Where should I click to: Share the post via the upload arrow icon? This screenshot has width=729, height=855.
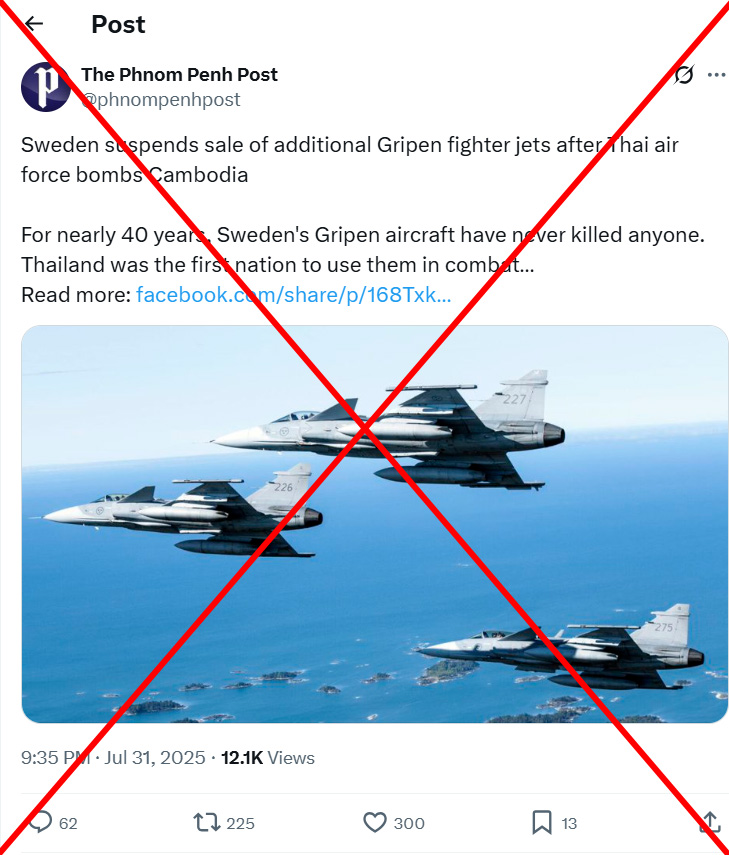click(x=709, y=822)
